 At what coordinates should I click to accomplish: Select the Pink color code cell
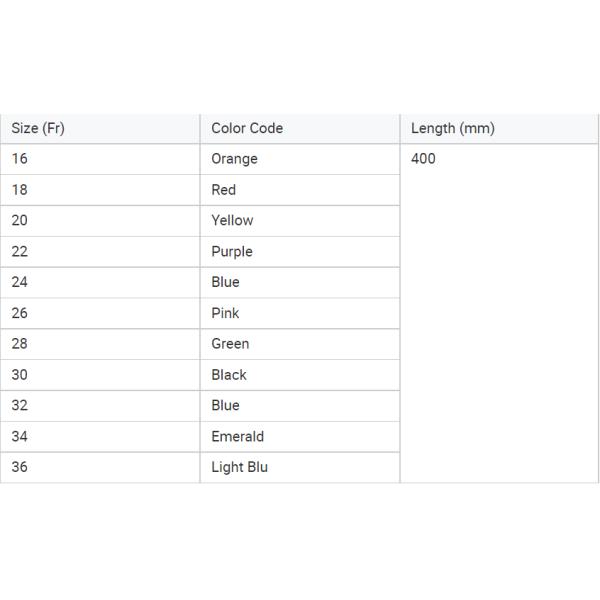(x=225, y=313)
